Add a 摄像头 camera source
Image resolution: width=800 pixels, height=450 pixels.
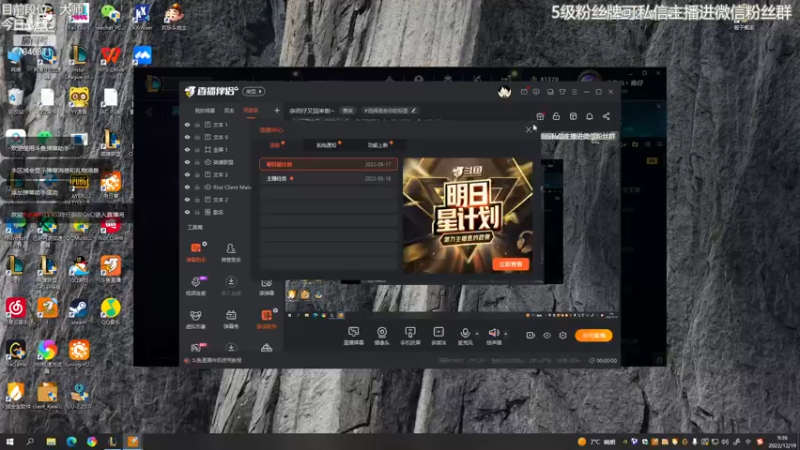point(382,336)
